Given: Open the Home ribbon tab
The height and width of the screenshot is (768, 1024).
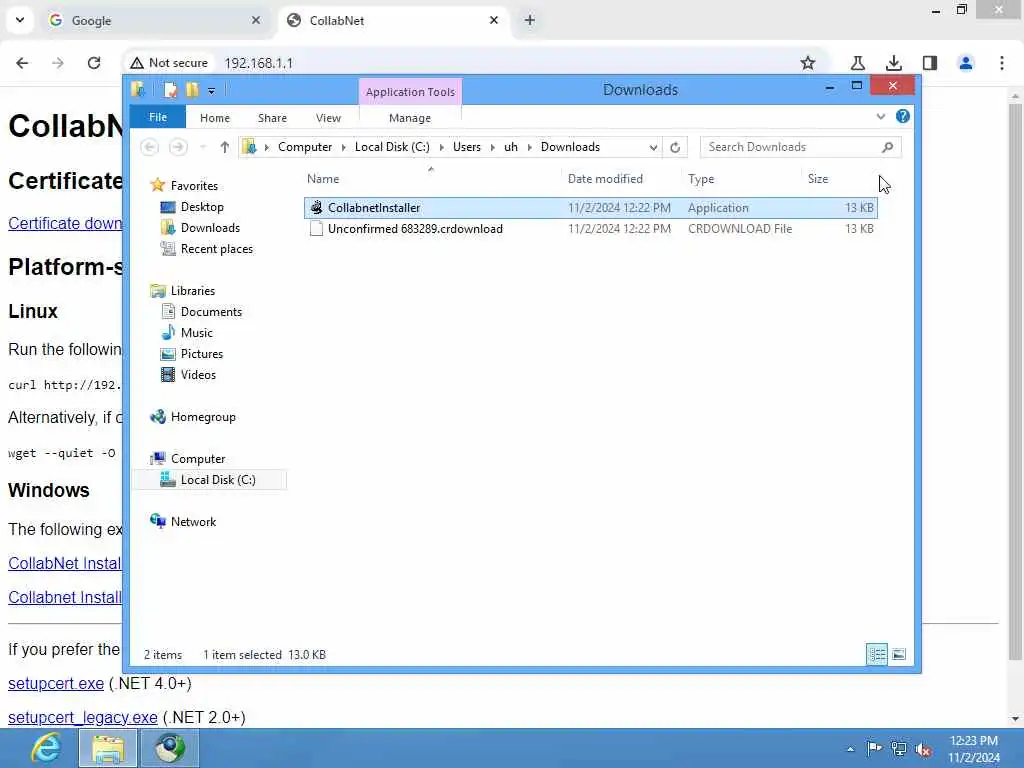Looking at the screenshot, I should tap(215, 118).
